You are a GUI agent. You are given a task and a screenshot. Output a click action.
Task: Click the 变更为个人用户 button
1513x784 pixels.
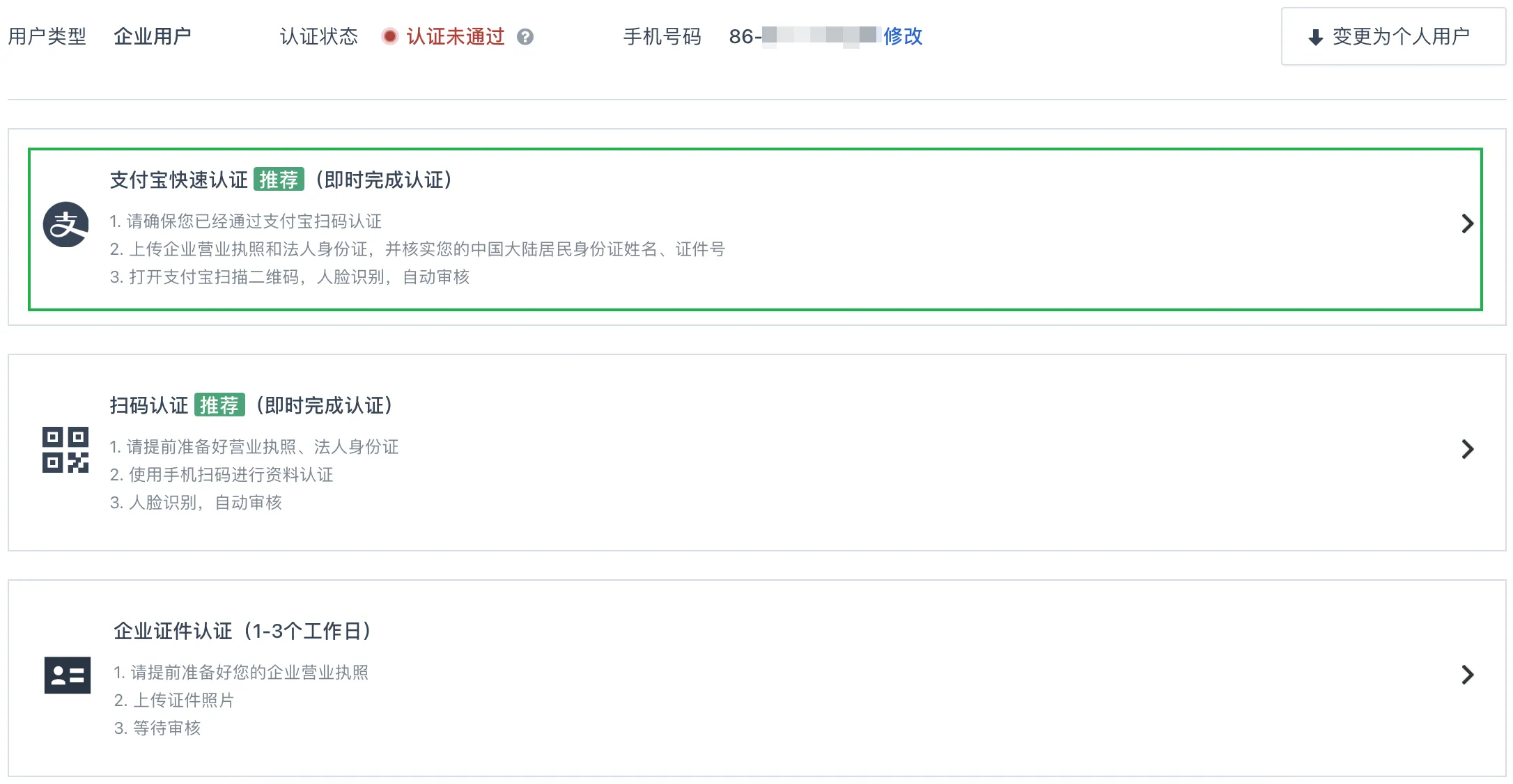(x=1393, y=36)
